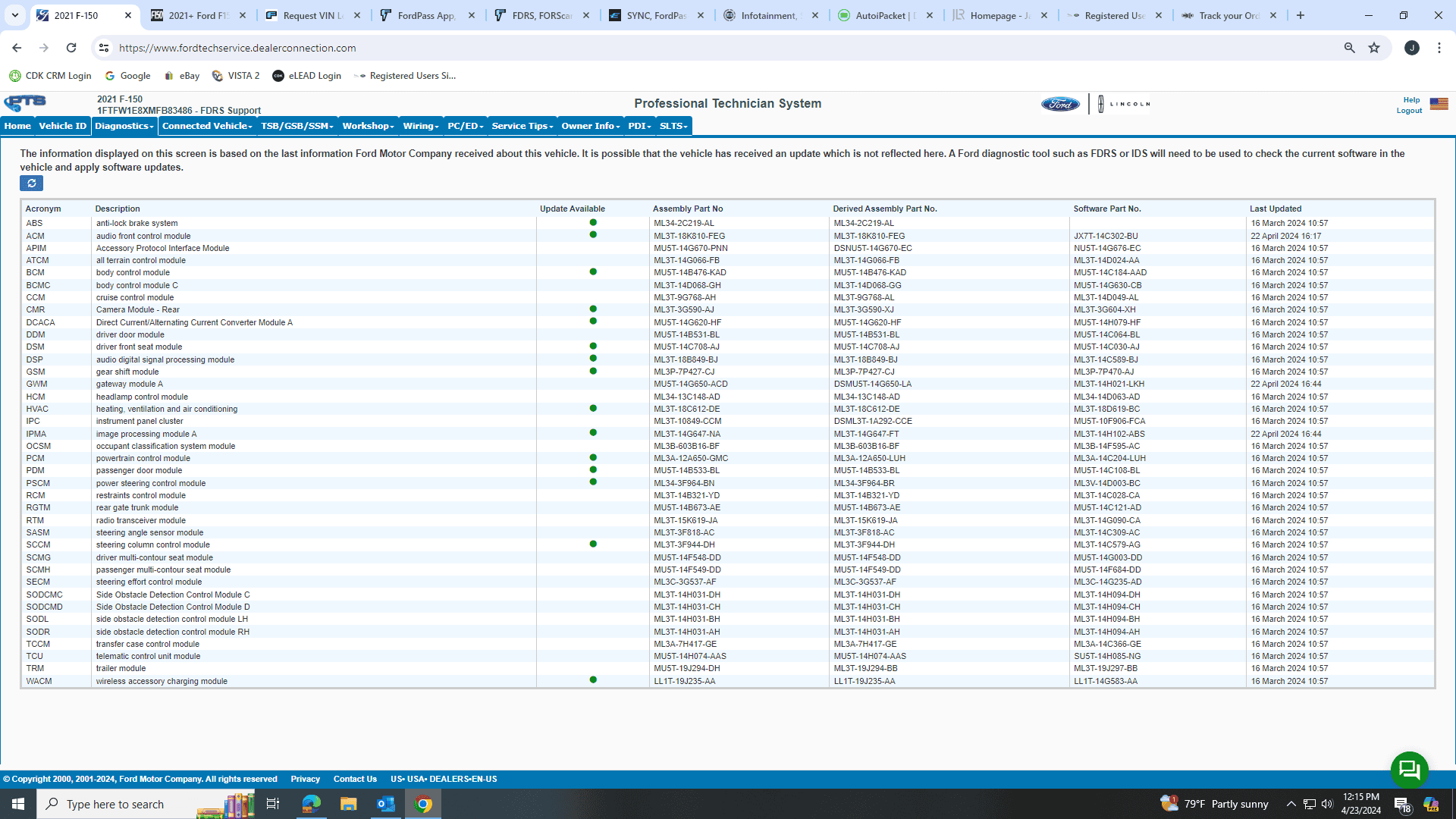Close the 2021 F-150 browser tab
The image size is (1456, 819).
128,15
